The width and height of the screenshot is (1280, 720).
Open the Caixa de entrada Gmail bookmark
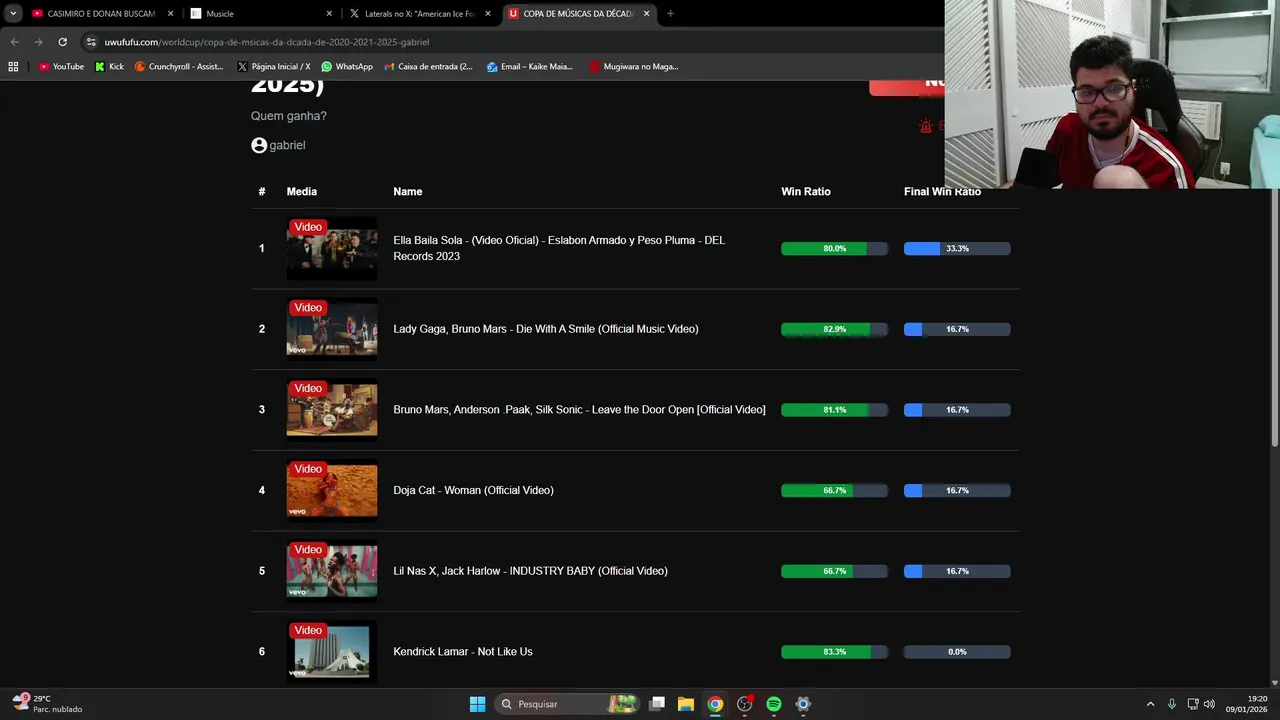click(x=429, y=67)
